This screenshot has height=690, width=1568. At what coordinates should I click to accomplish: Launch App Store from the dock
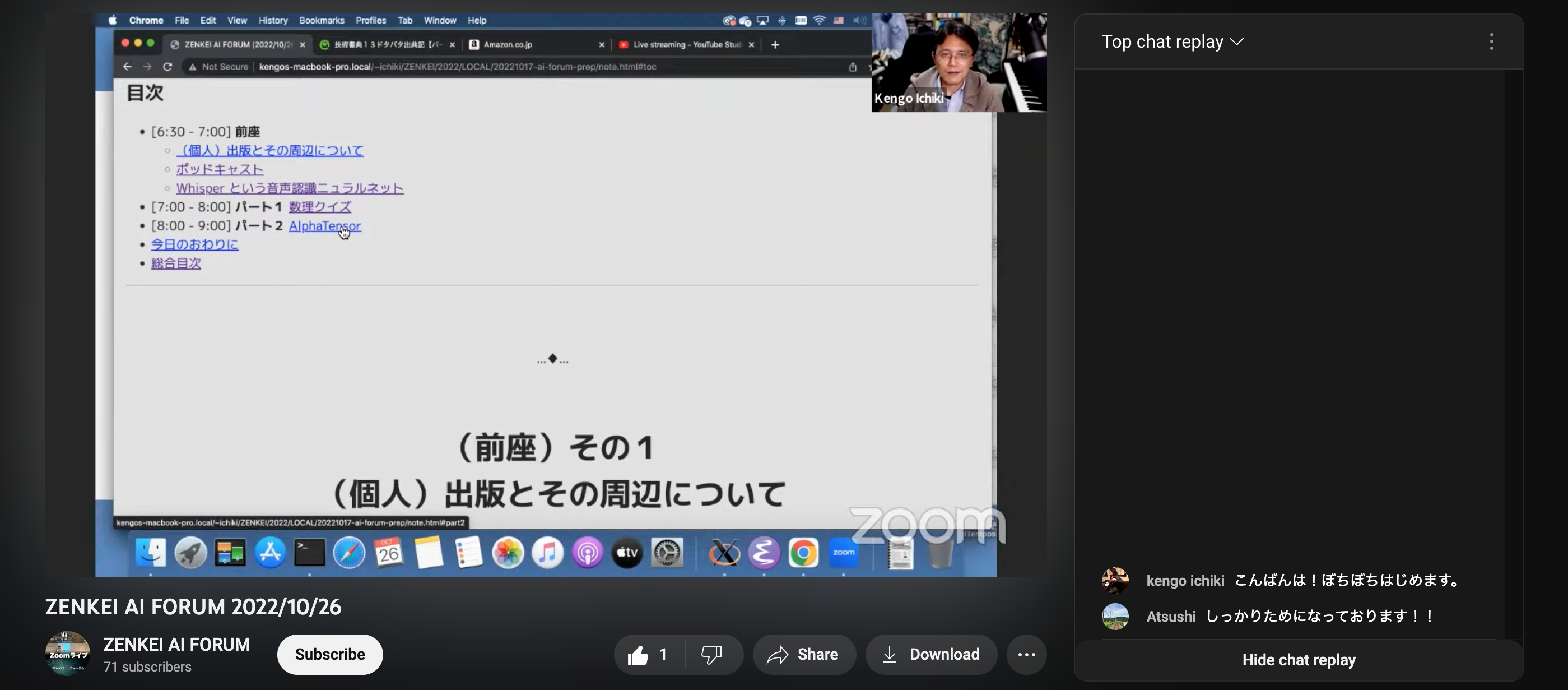[x=270, y=553]
